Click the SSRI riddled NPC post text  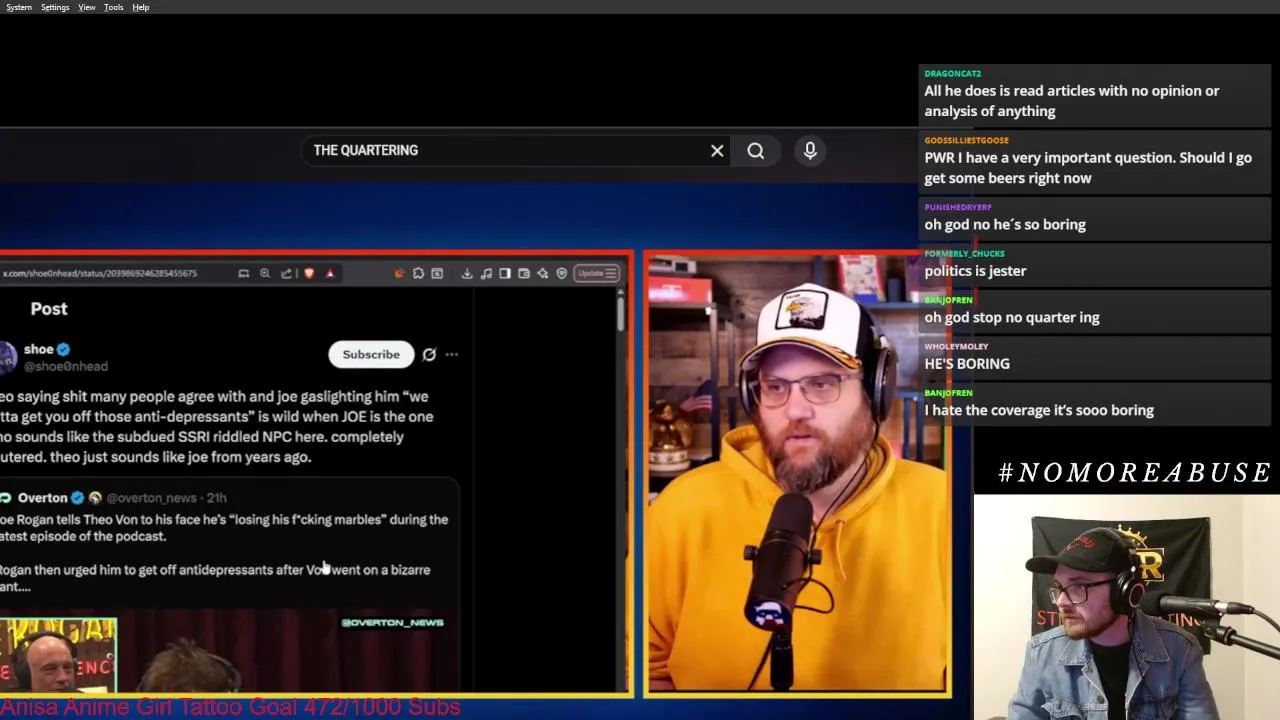pos(216,427)
